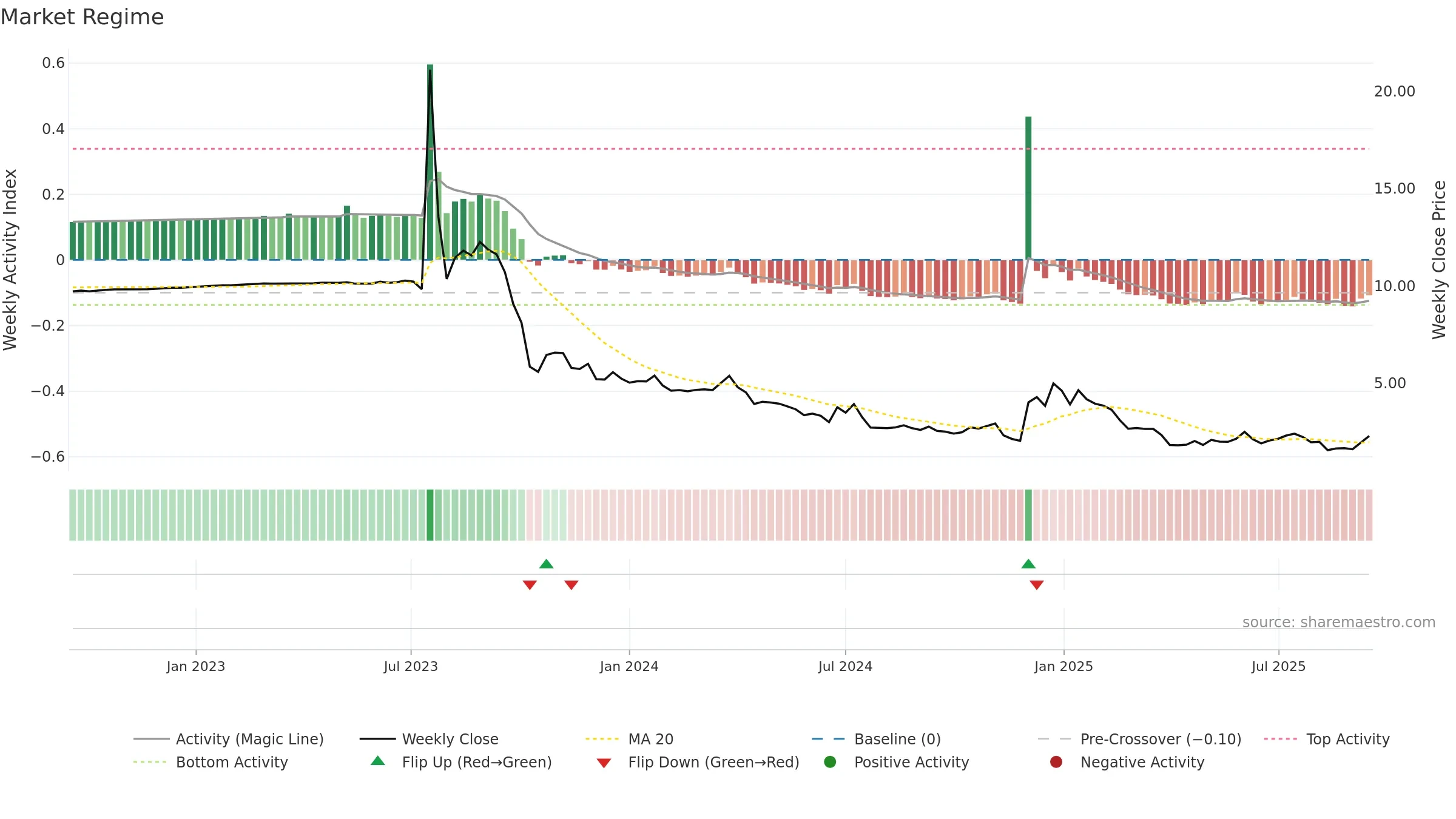
Task: Click the dark green regime strip cell July 2023
Action: 430,515
